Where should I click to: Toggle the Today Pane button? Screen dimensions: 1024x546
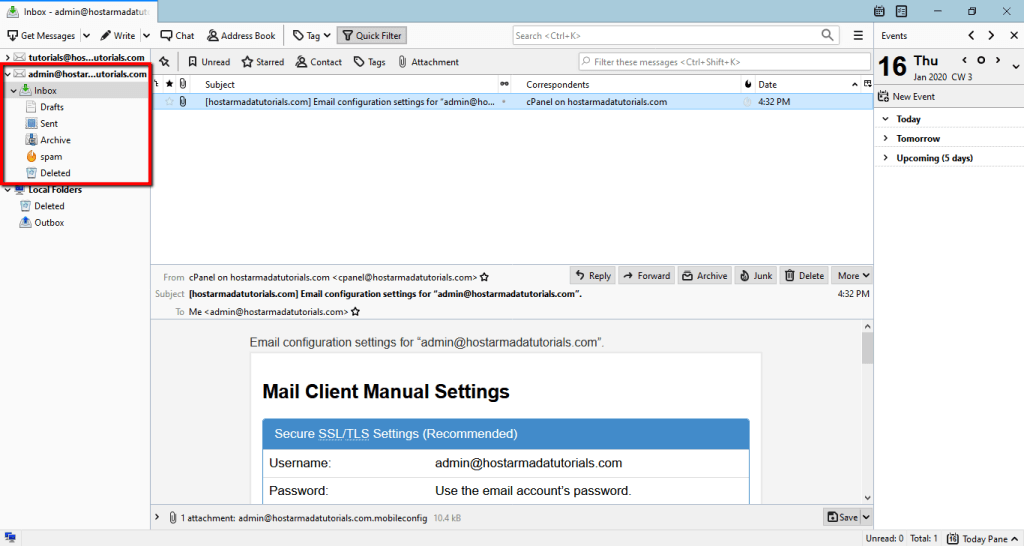point(982,539)
